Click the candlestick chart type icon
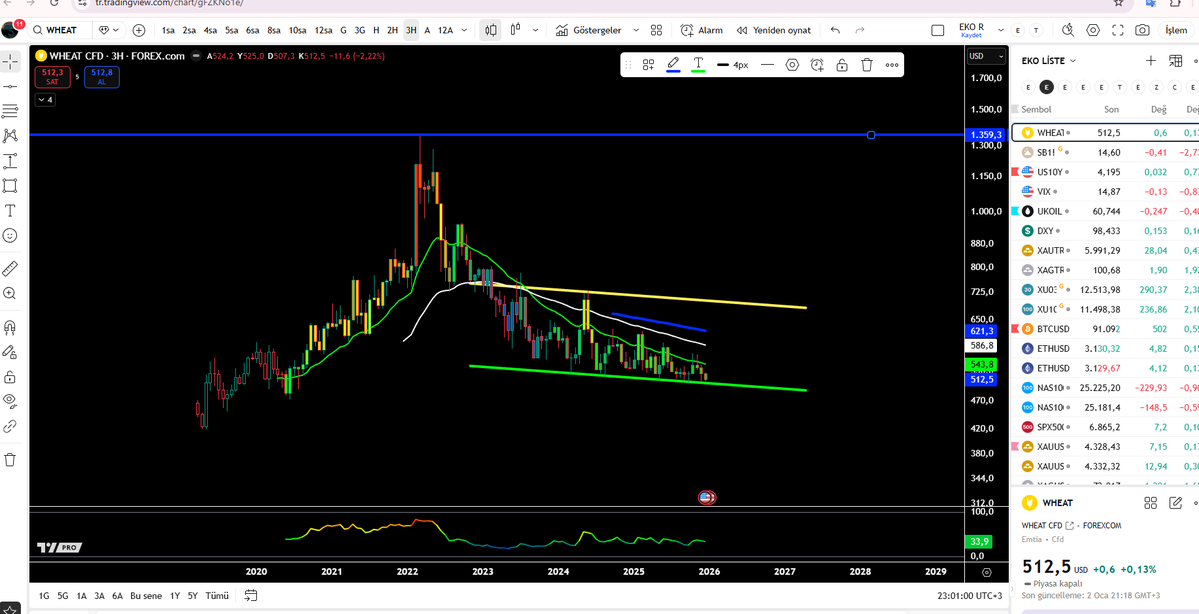The image size is (1199, 614). 491,31
